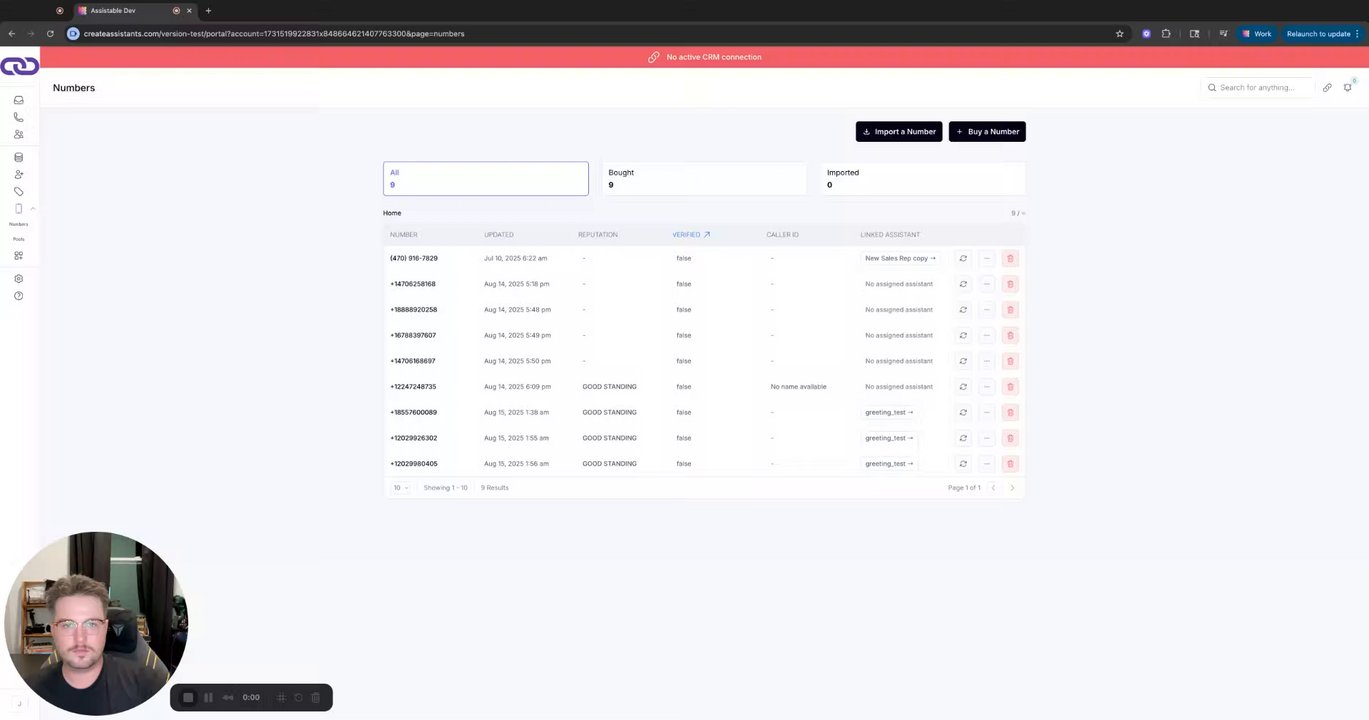Open greeting_test link for +18557600089
The width and height of the screenshot is (1369, 720).
pyautogui.click(x=889, y=412)
